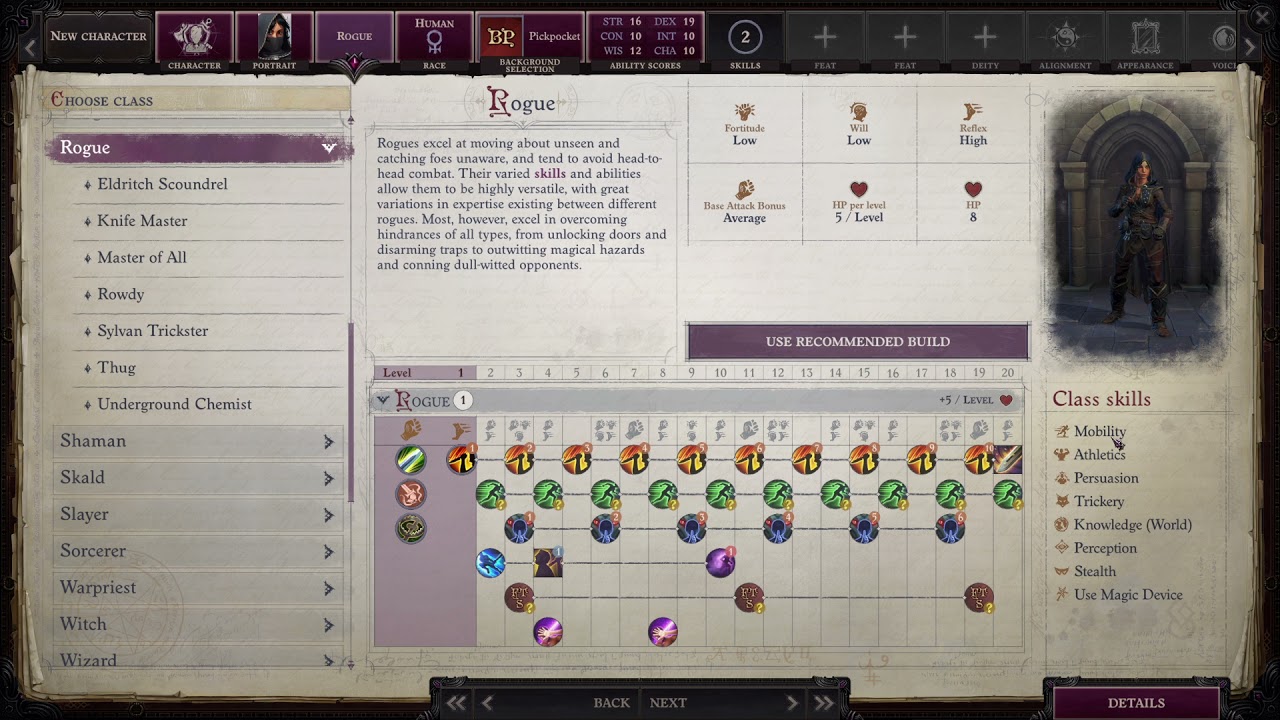Viewport: 1280px width, 720px height.
Task: Open the Alignment step tab
Action: (1065, 41)
